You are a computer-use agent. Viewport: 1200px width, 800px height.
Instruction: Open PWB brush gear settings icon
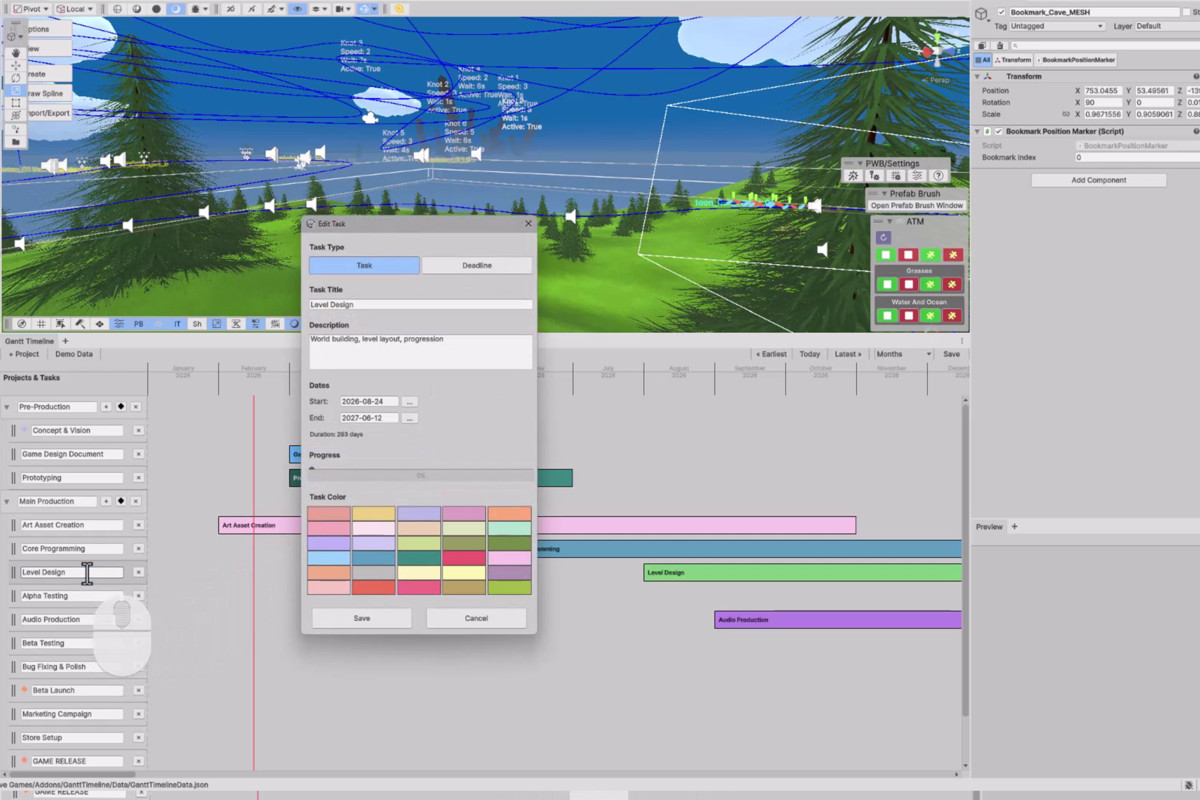874,175
